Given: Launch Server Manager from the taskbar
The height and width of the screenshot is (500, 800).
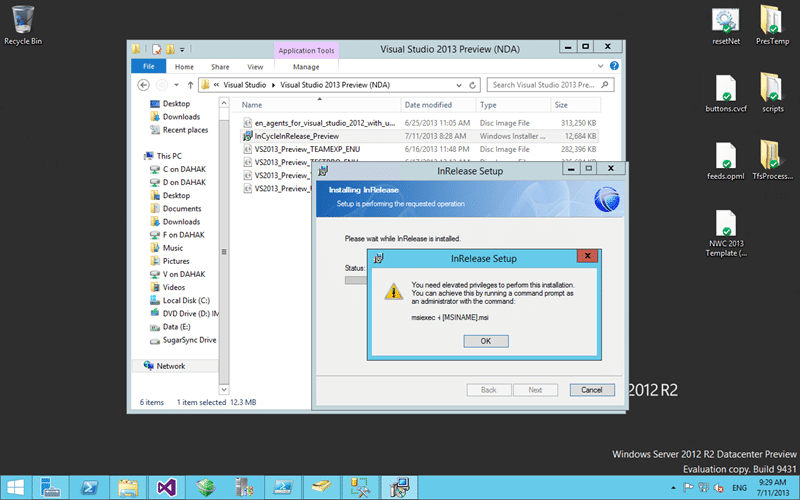Looking at the screenshot, I should [51, 488].
